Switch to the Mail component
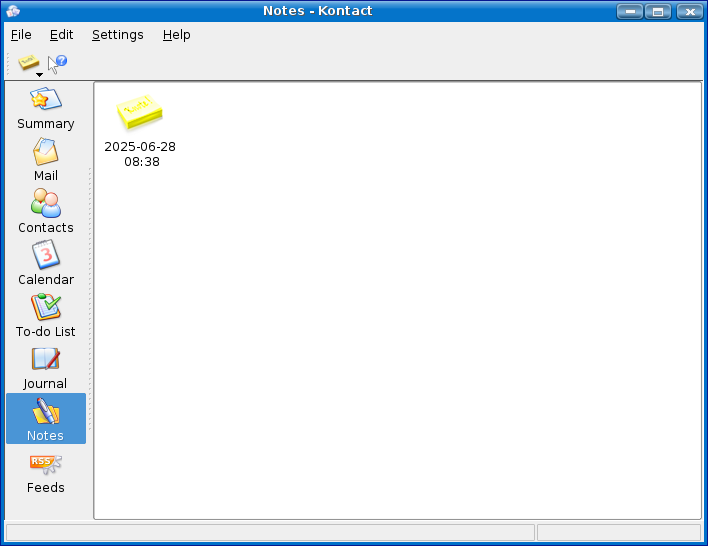The image size is (708, 546). 45,161
